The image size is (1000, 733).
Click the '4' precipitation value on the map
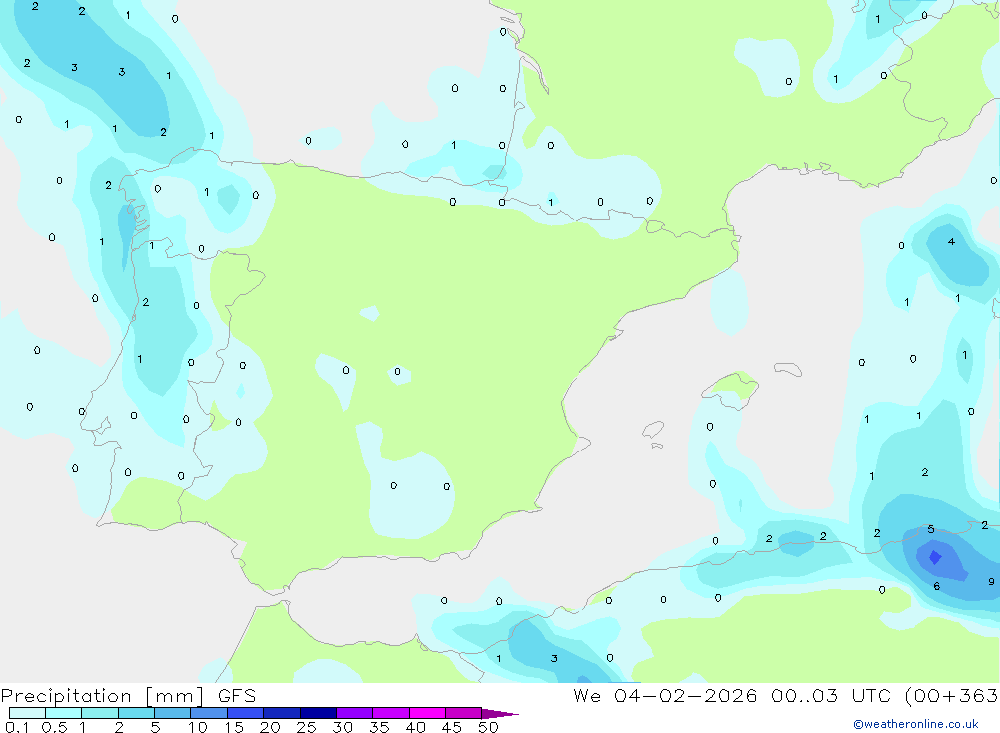pyautogui.click(x=952, y=242)
